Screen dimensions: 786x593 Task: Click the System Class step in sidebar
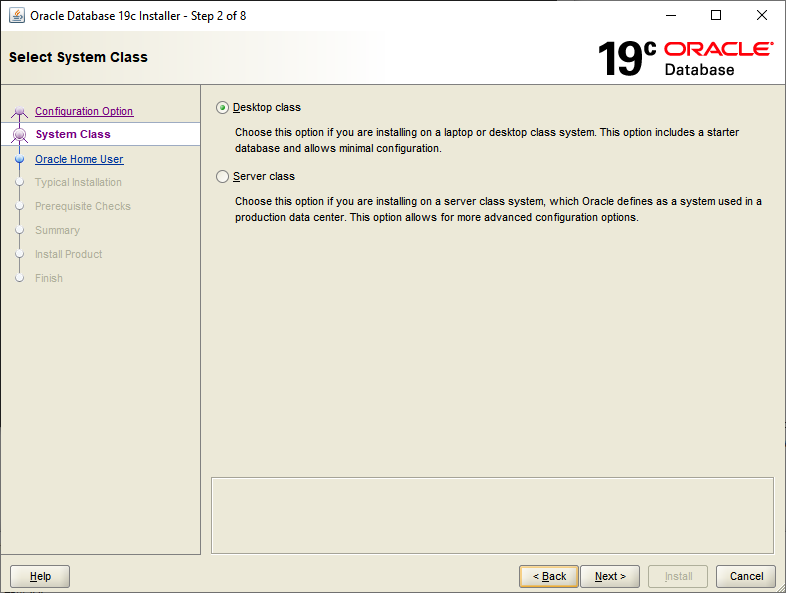click(x=73, y=134)
